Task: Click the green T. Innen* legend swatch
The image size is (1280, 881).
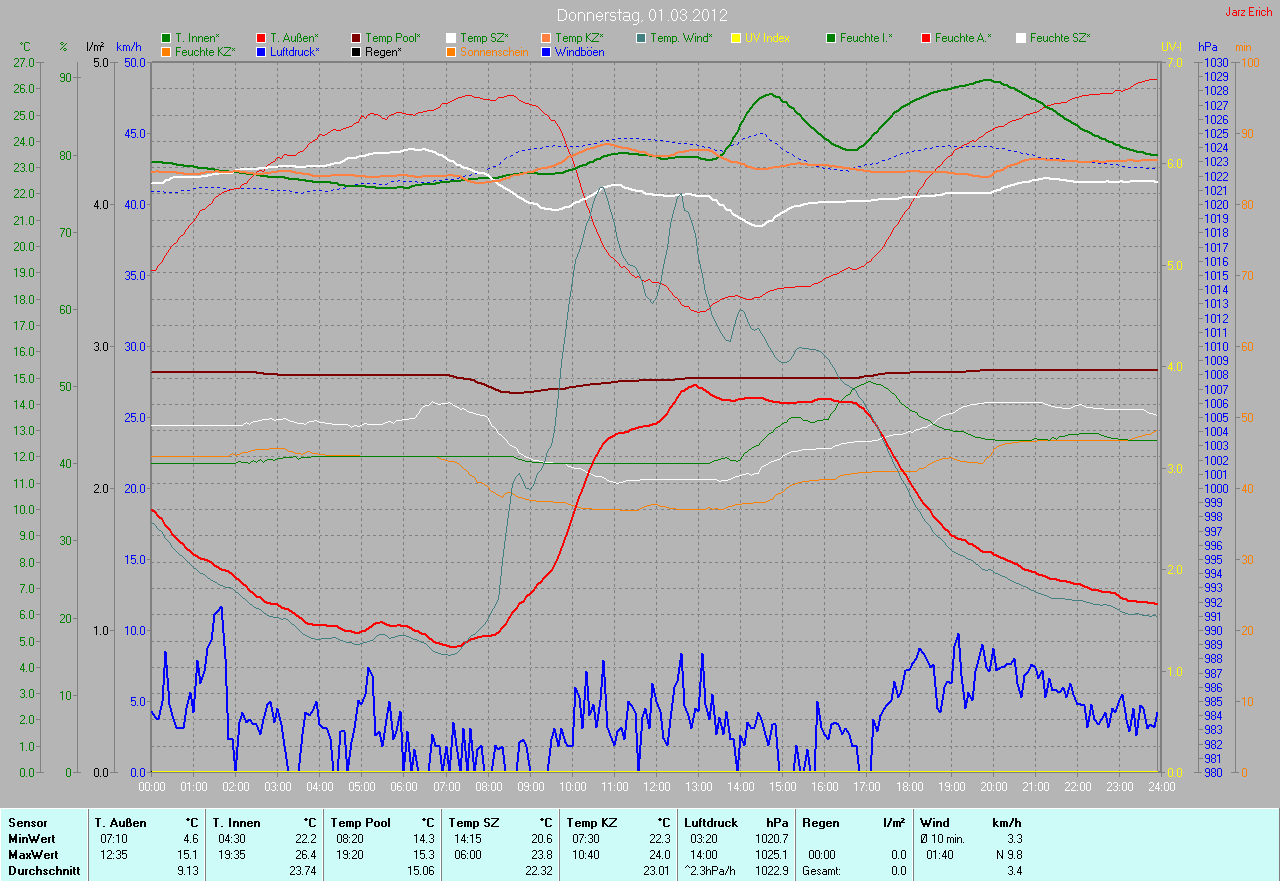Action: point(166,38)
